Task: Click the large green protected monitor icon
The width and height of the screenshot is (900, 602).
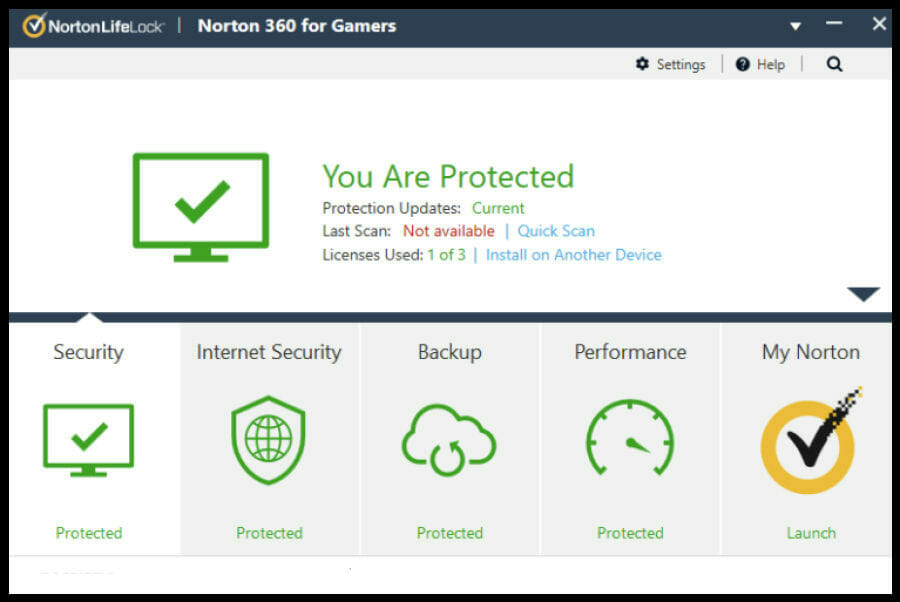Action: click(201, 207)
